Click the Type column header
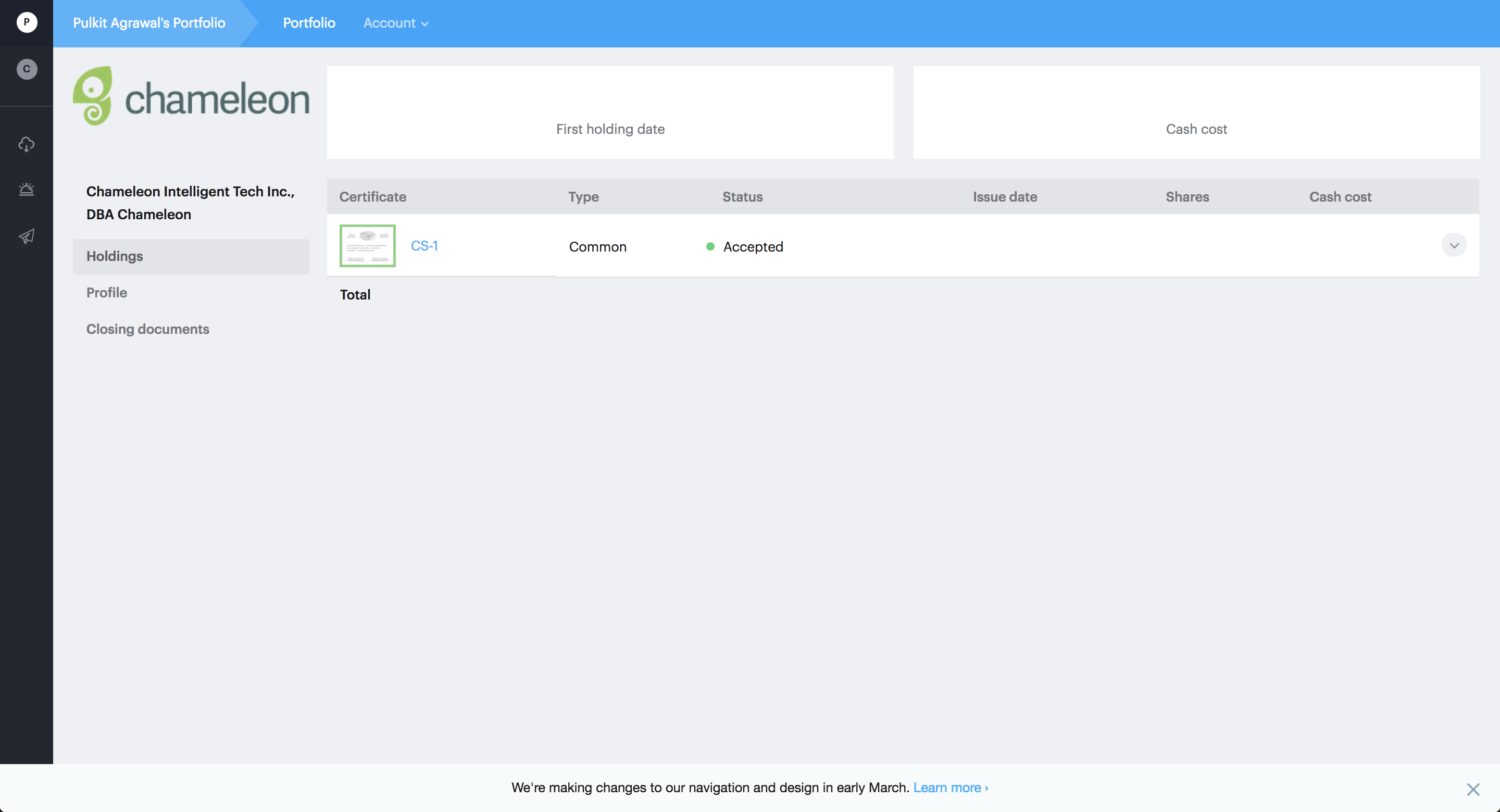This screenshot has height=812, width=1500. [583, 197]
